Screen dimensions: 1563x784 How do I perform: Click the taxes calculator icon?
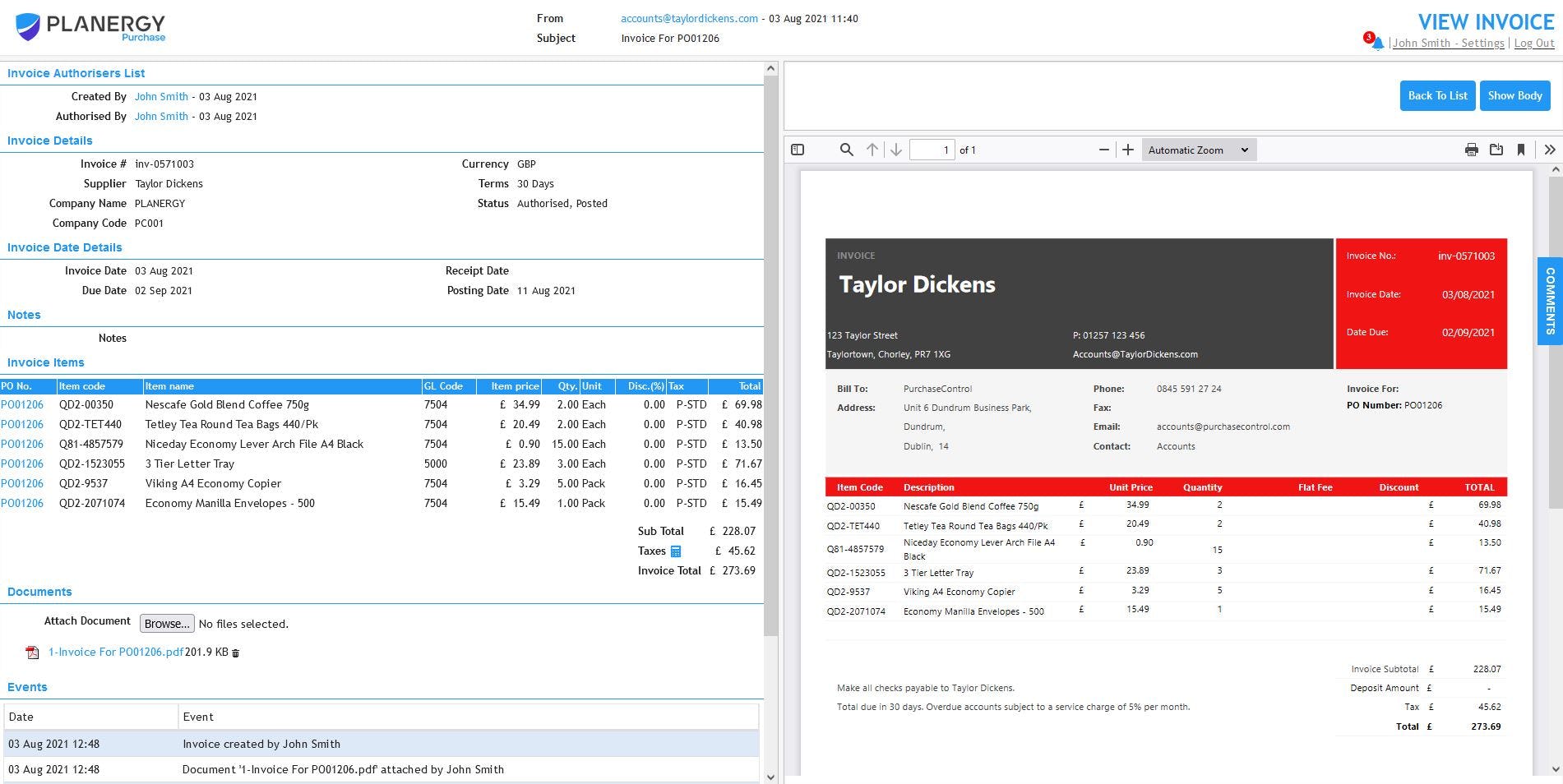tap(676, 551)
